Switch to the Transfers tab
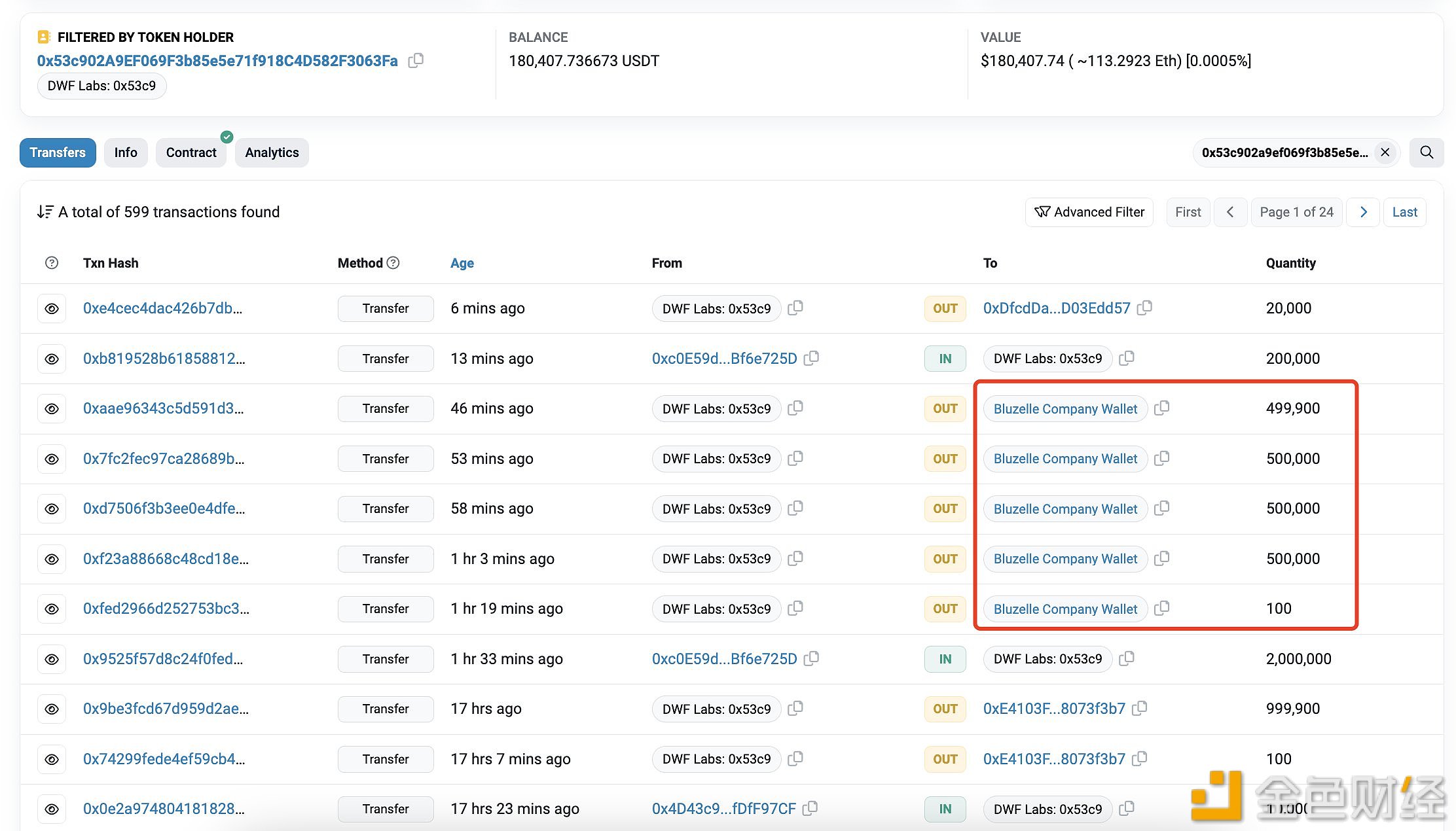The width and height of the screenshot is (1456, 831). pos(58,152)
